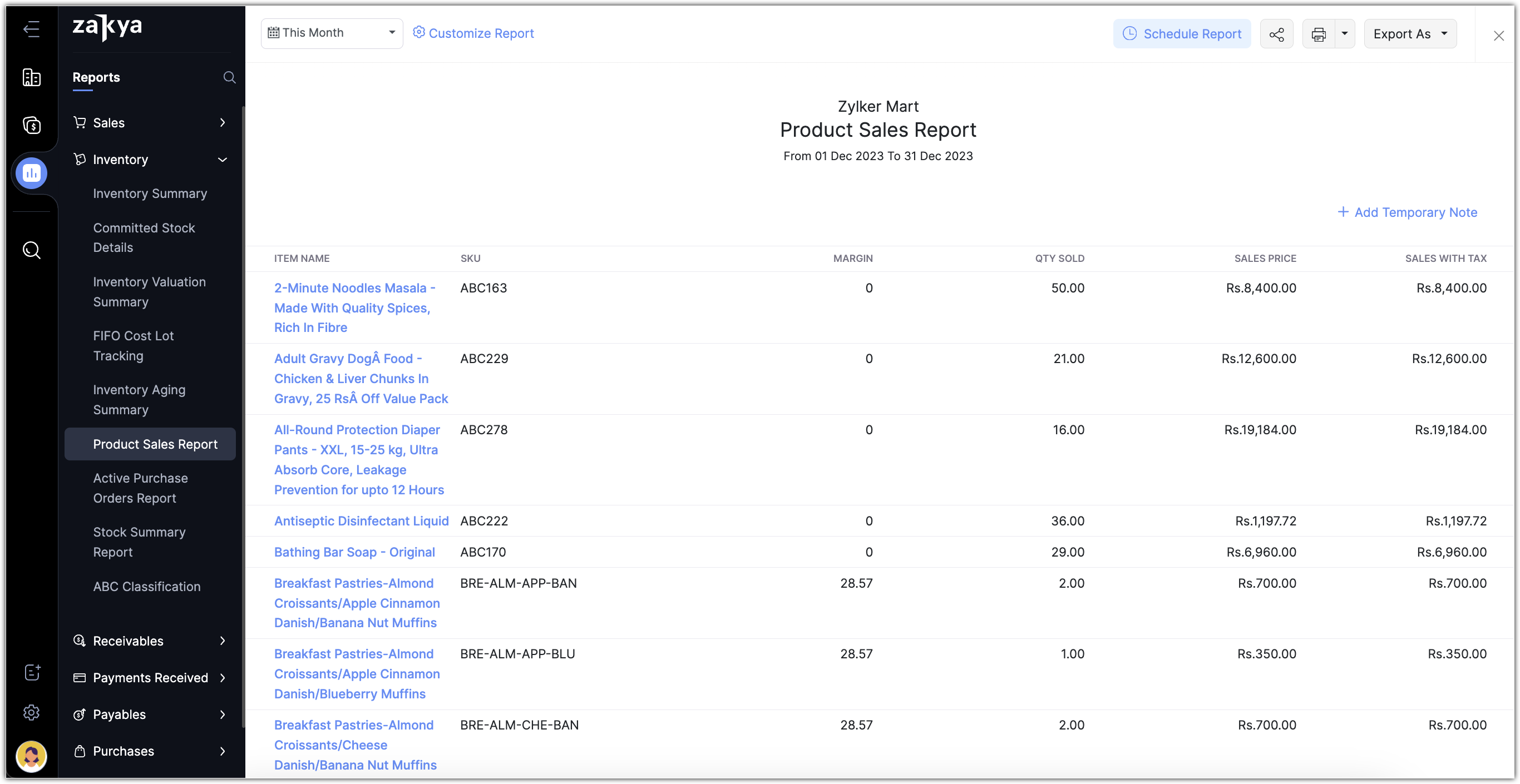The width and height of the screenshot is (1520, 784).
Task: Click the search icon in left sidebar bottom
Action: [30, 249]
